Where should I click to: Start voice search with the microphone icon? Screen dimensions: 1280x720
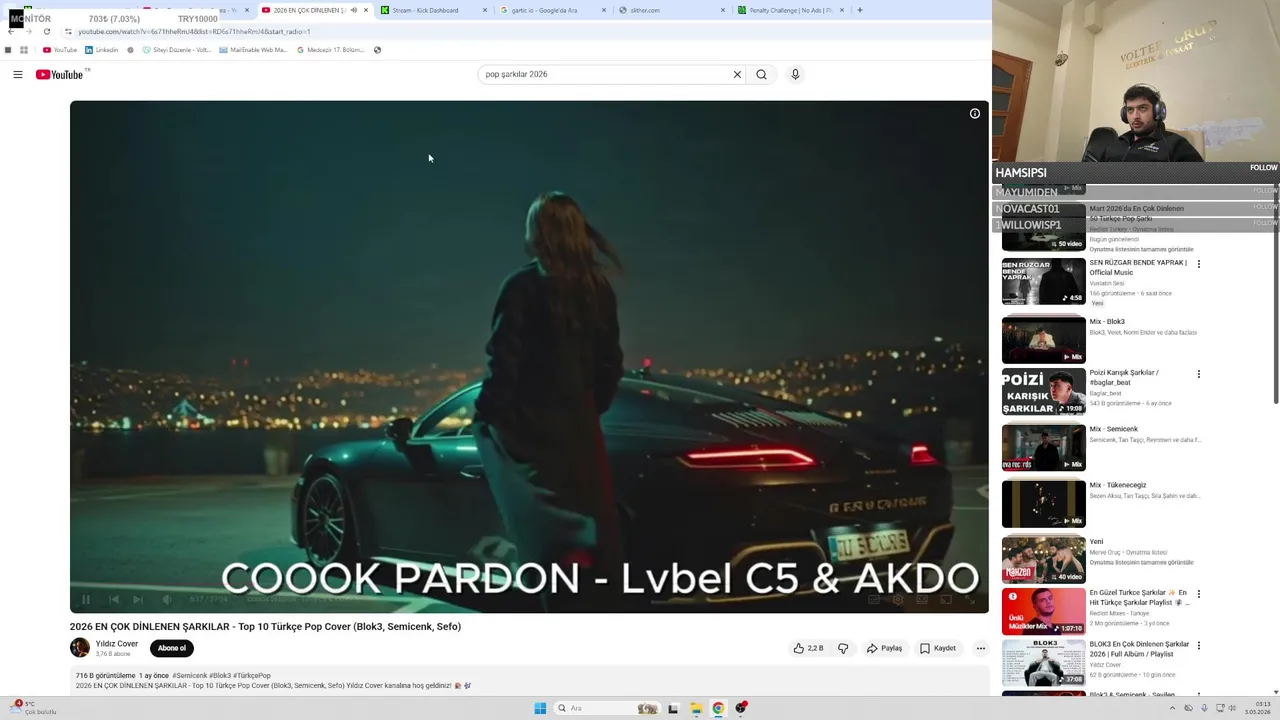795,74
